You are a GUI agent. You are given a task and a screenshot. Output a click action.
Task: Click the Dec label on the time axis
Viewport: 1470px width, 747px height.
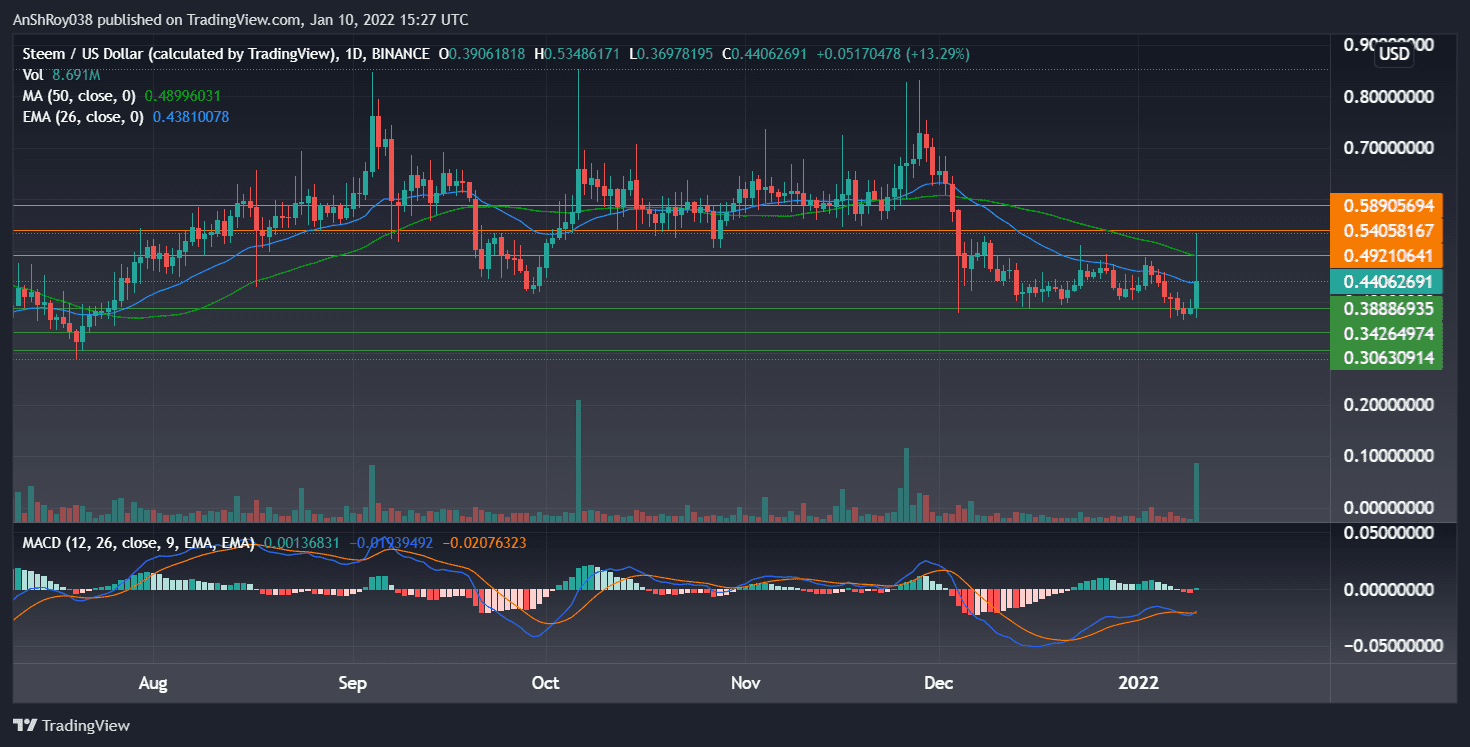(x=938, y=683)
